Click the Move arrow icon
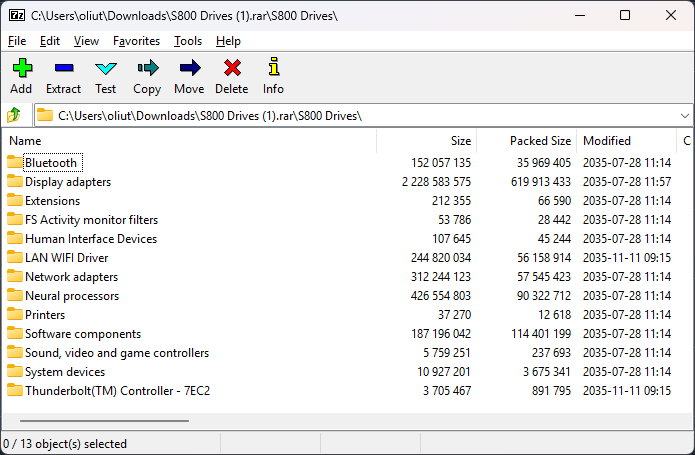This screenshot has width=695, height=455. click(189, 68)
